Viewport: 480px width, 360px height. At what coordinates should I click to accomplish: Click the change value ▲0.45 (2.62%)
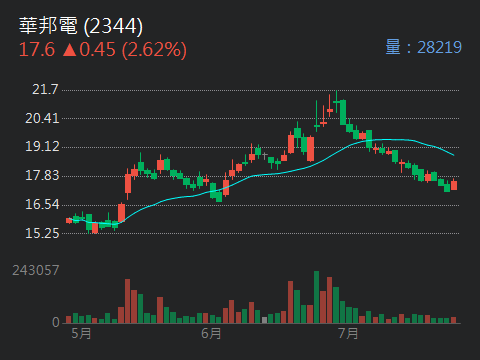point(125,50)
